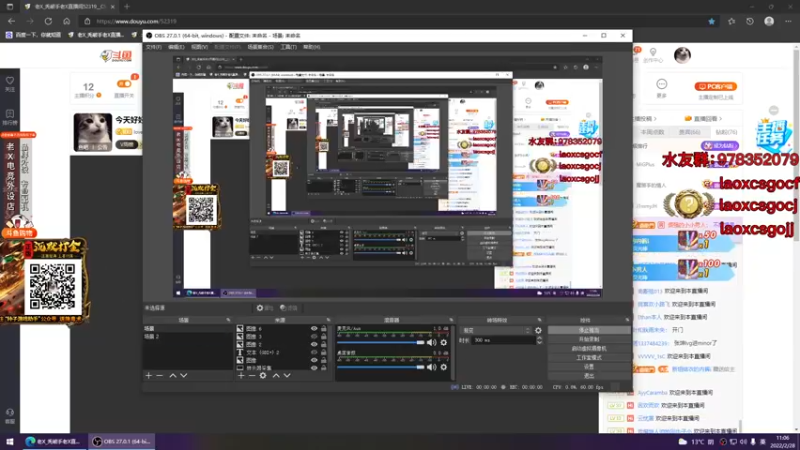Go to the browser home page
Screen dimensions: 800x450
click(x=66, y=21)
